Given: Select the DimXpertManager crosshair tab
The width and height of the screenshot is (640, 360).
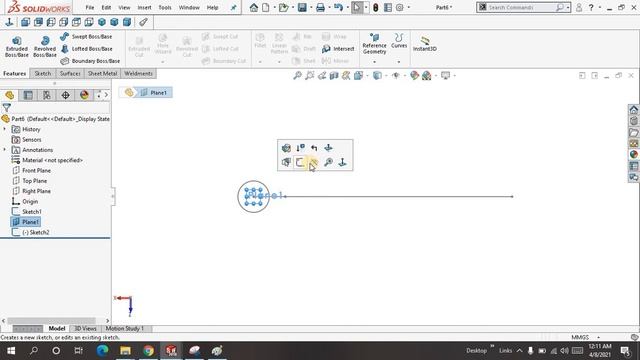Looking at the screenshot, I should tap(65, 95).
